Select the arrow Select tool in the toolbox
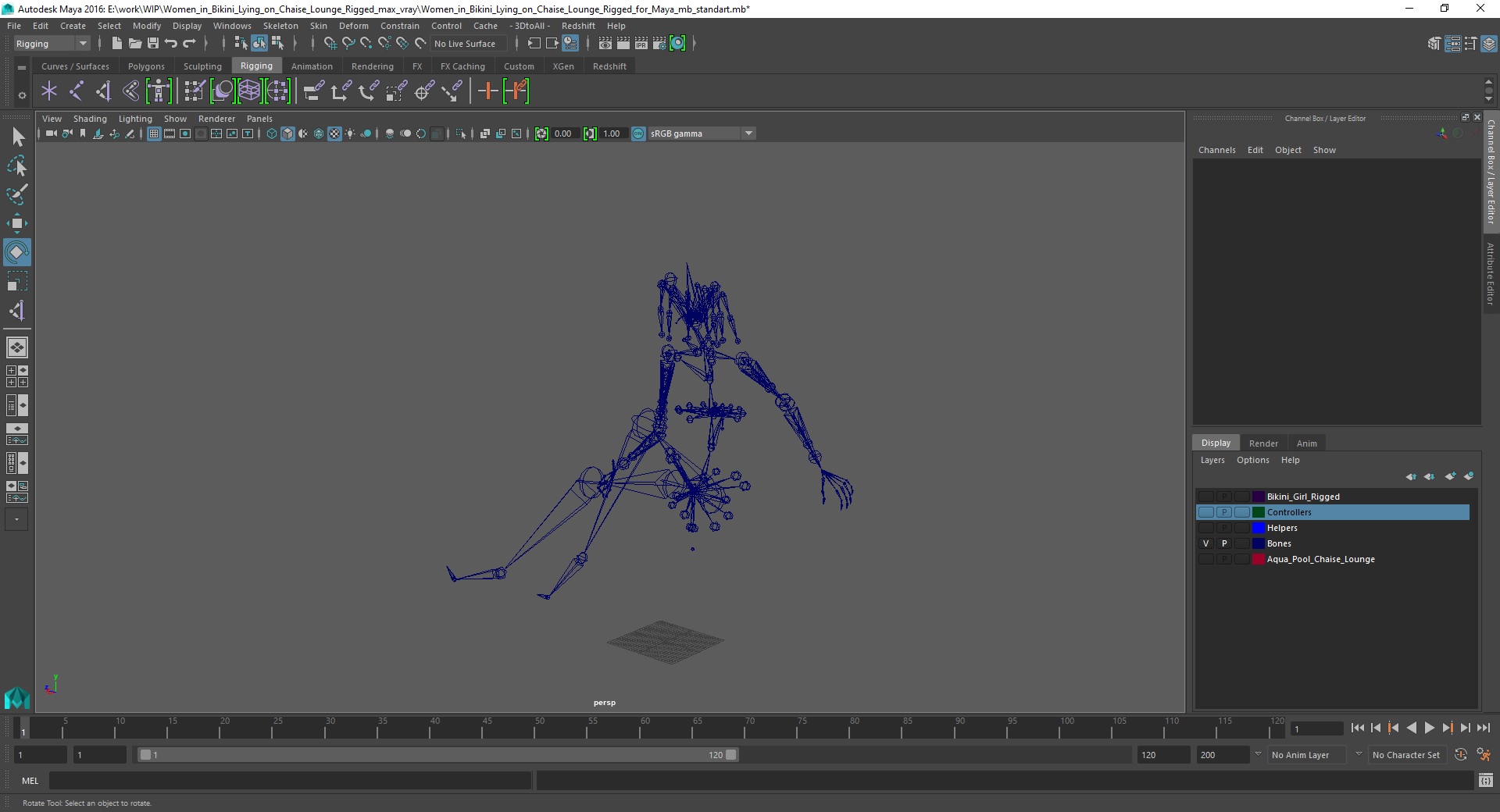 tap(17, 137)
